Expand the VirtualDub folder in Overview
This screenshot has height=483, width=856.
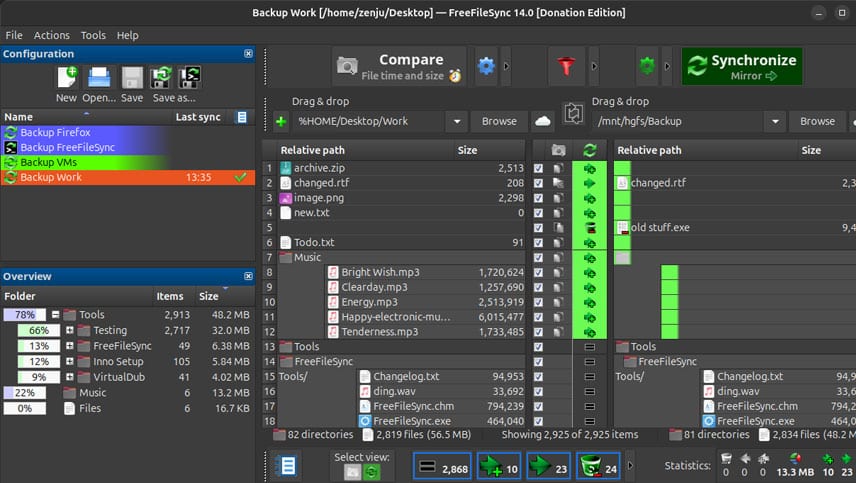(x=69, y=377)
